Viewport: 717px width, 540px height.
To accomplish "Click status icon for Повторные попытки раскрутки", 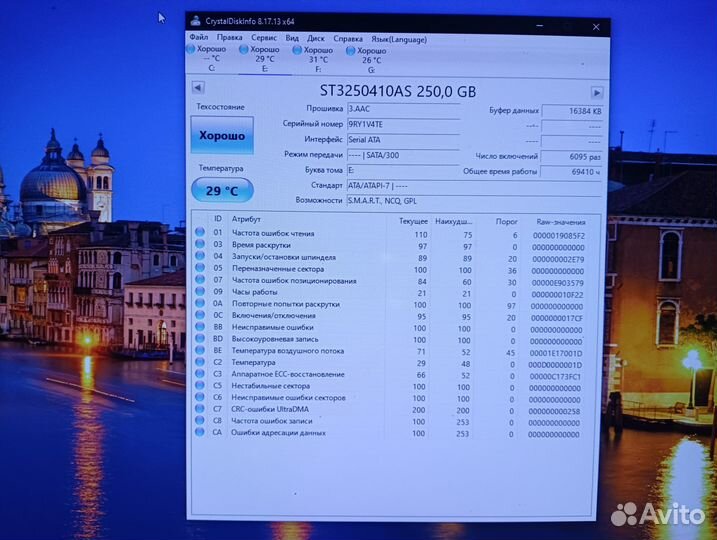I will click(200, 303).
